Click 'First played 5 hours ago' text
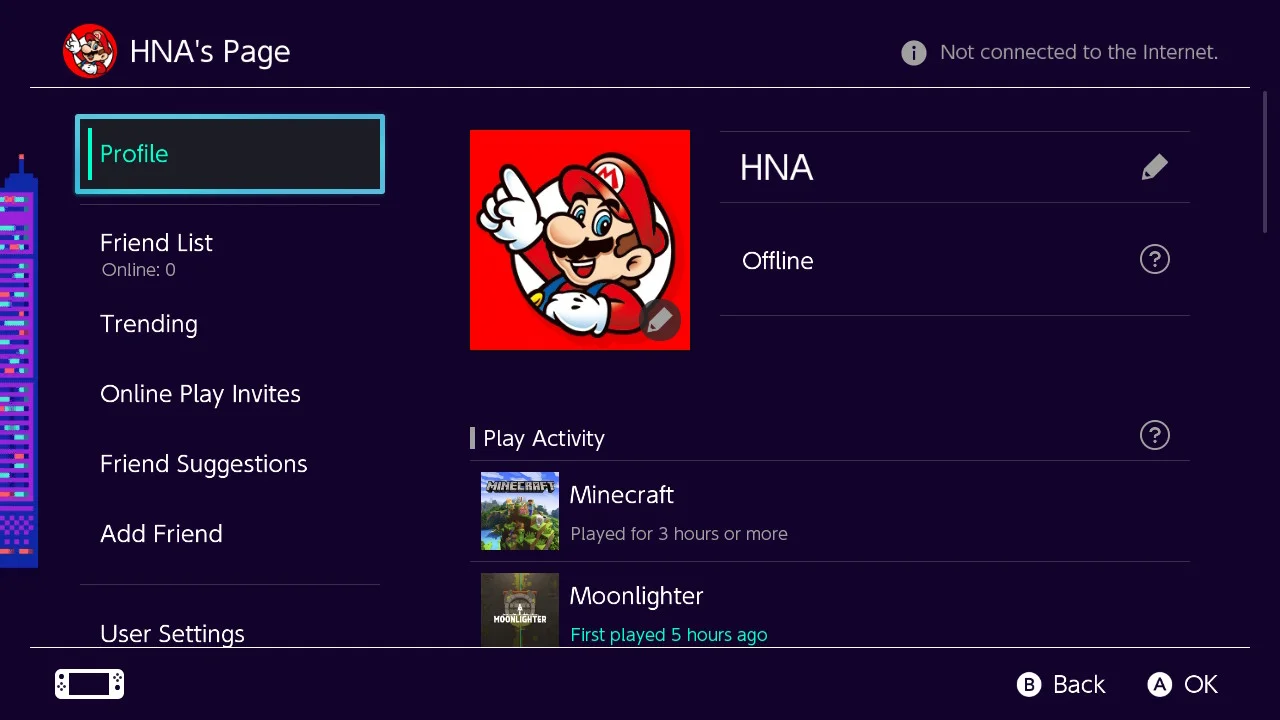1280x720 pixels. (669, 635)
